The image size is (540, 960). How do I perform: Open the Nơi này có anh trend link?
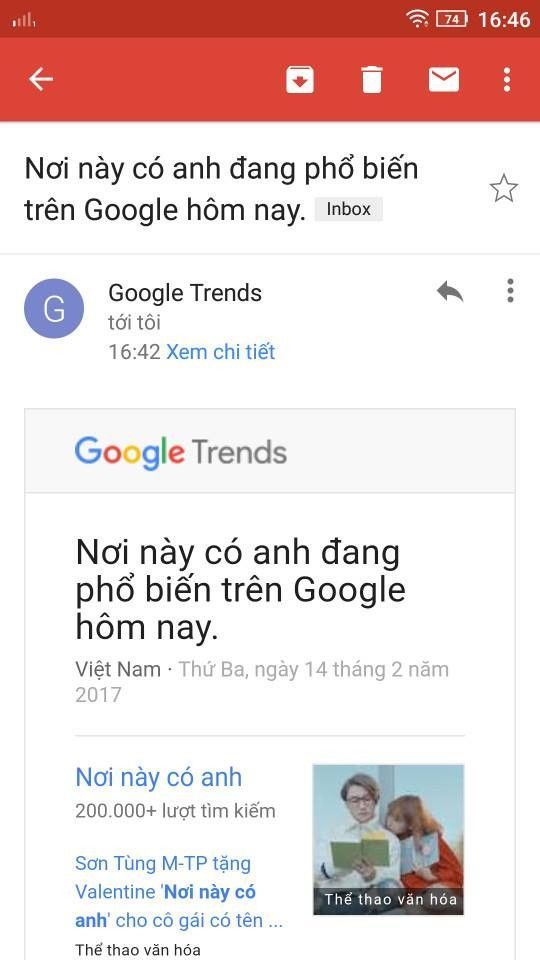[x=159, y=778]
